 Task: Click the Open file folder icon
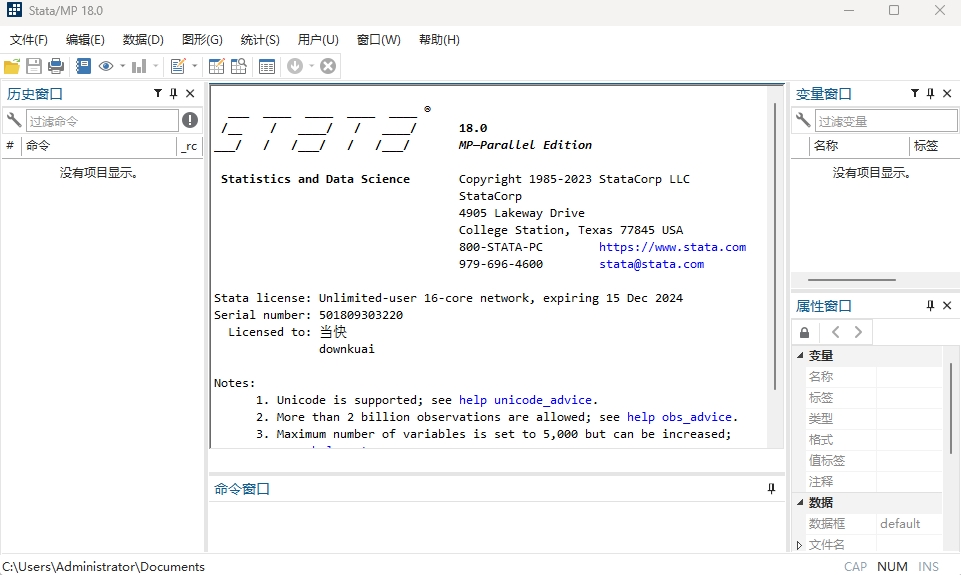point(12,66)
